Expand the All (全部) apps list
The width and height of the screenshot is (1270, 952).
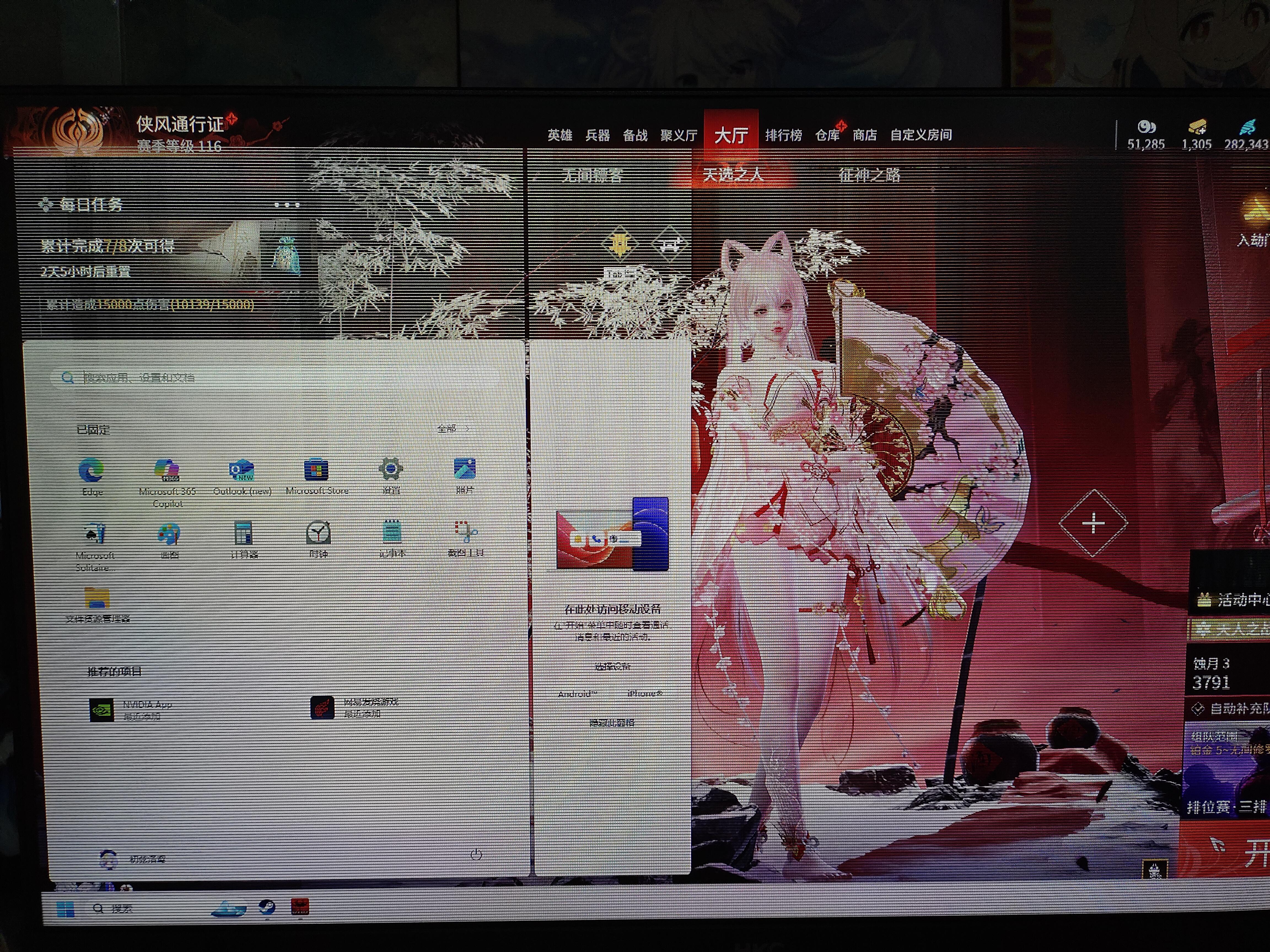coord(453,429)
